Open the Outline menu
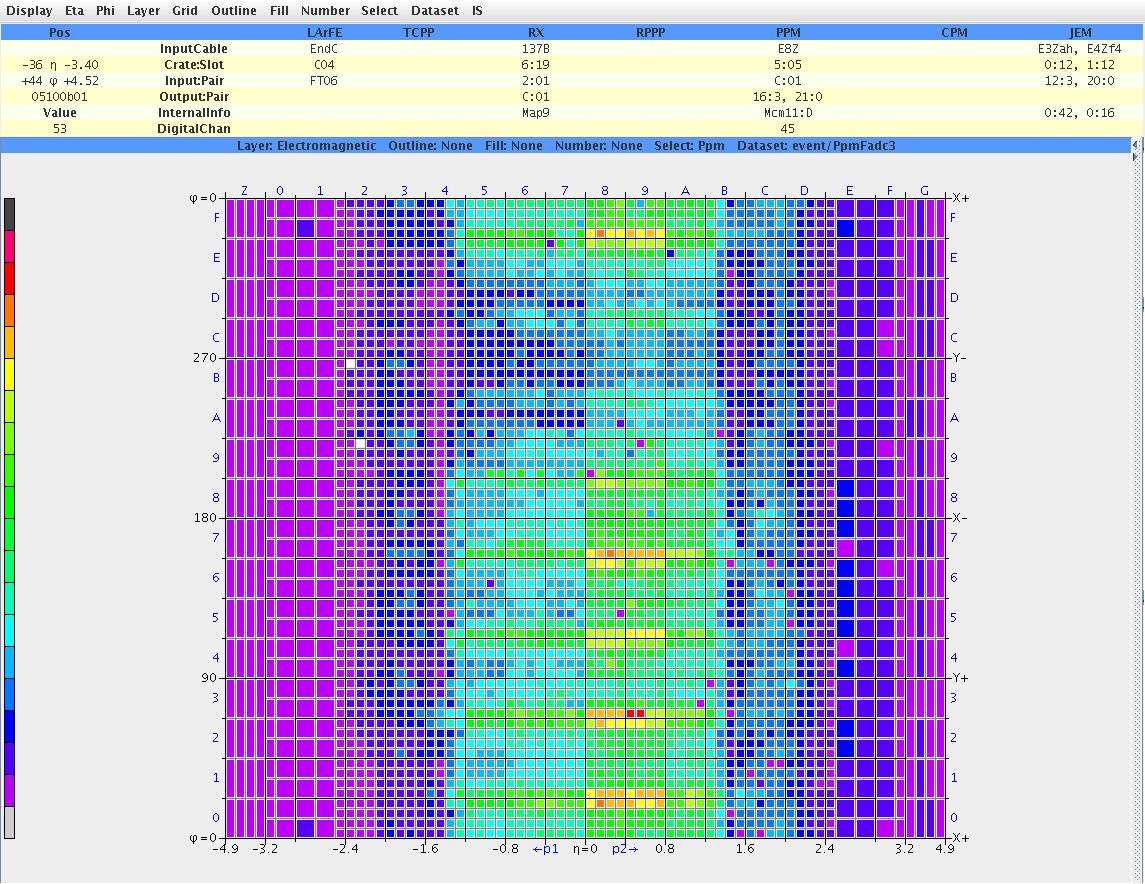The height and width of the screenshot is (884, 1145). coord(234,11)
